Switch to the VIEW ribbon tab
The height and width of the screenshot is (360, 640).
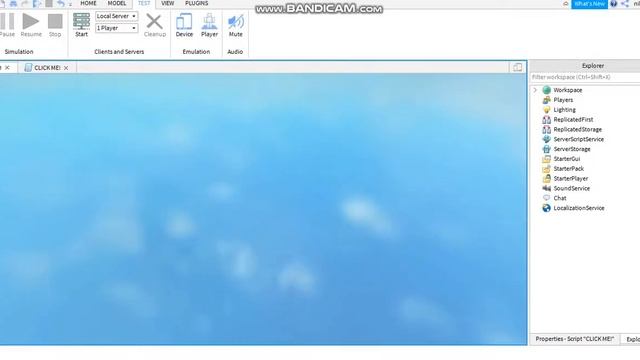(167, 3)
